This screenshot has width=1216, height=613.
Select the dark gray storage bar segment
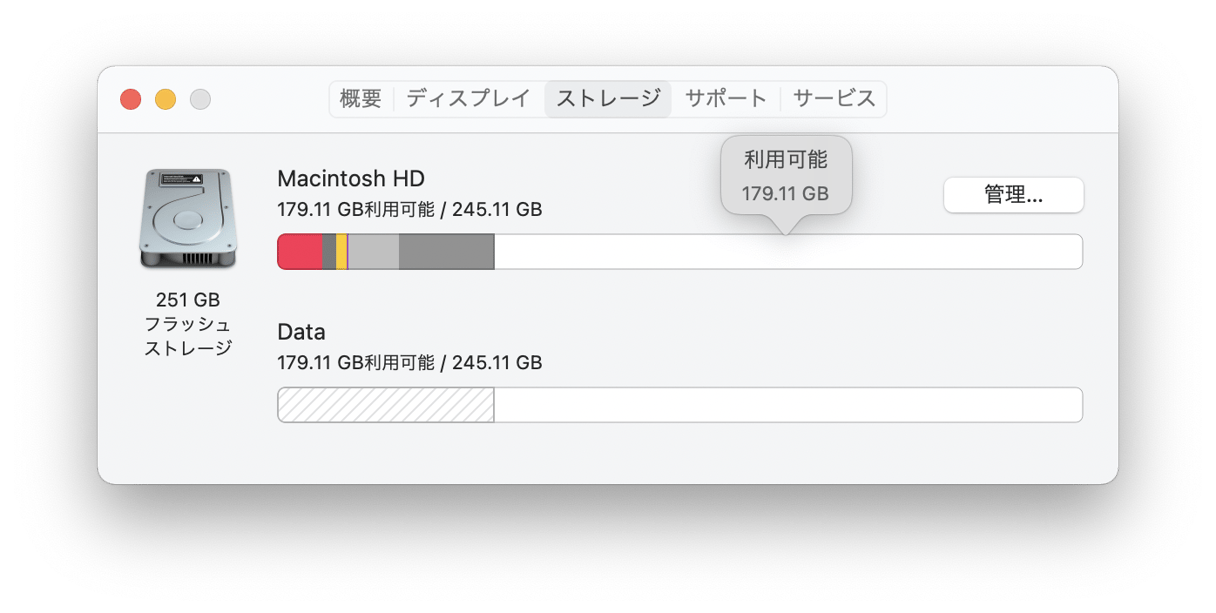click(x=446, y=252)
